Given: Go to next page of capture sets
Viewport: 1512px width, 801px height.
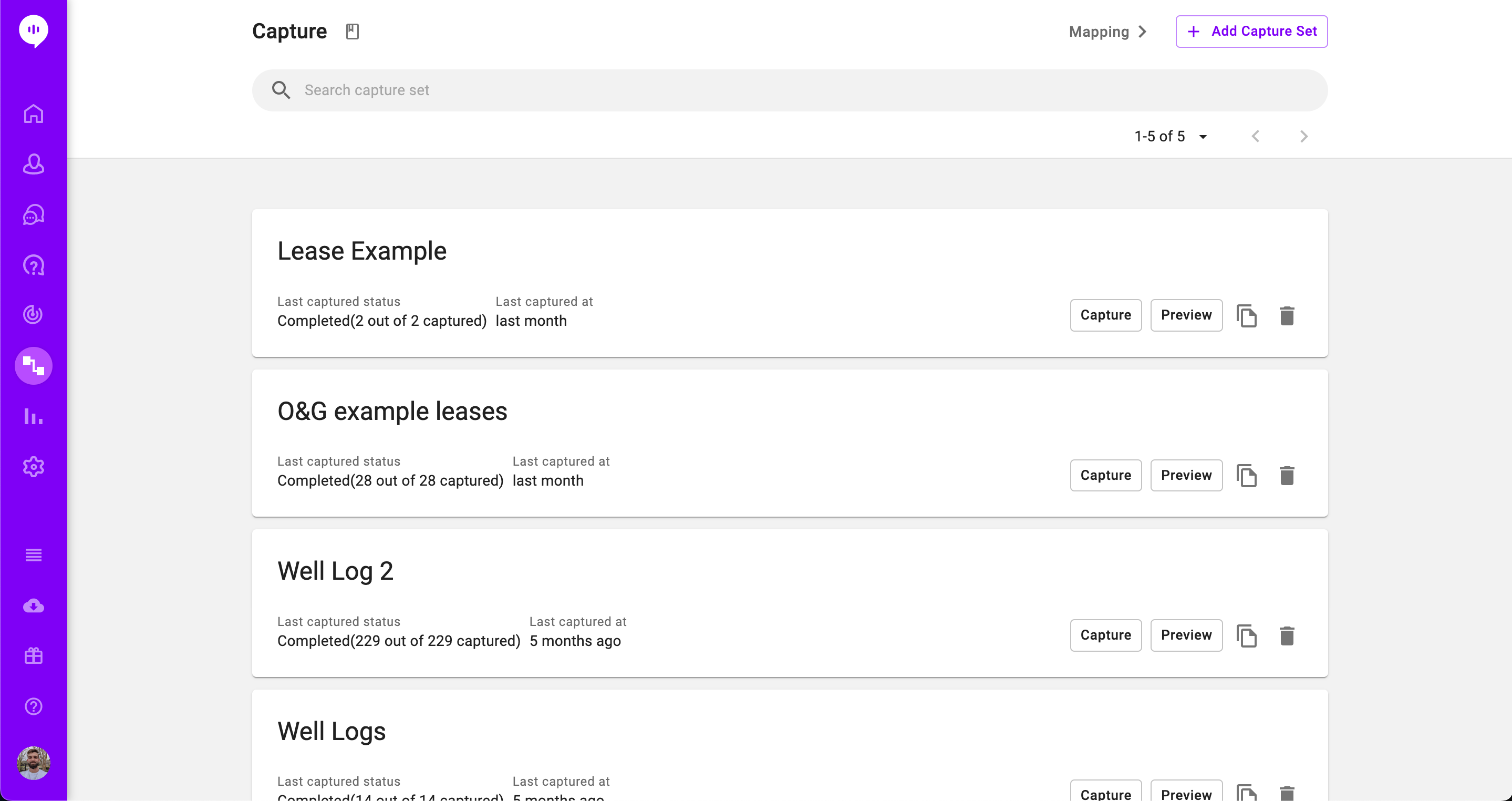Looking at the screenshot, I should (x=1303, y=136).
